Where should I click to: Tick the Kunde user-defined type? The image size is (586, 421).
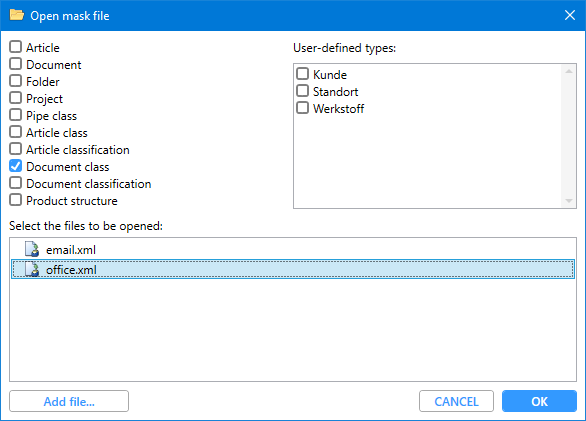pyautogui.click(x=302, y=74)
